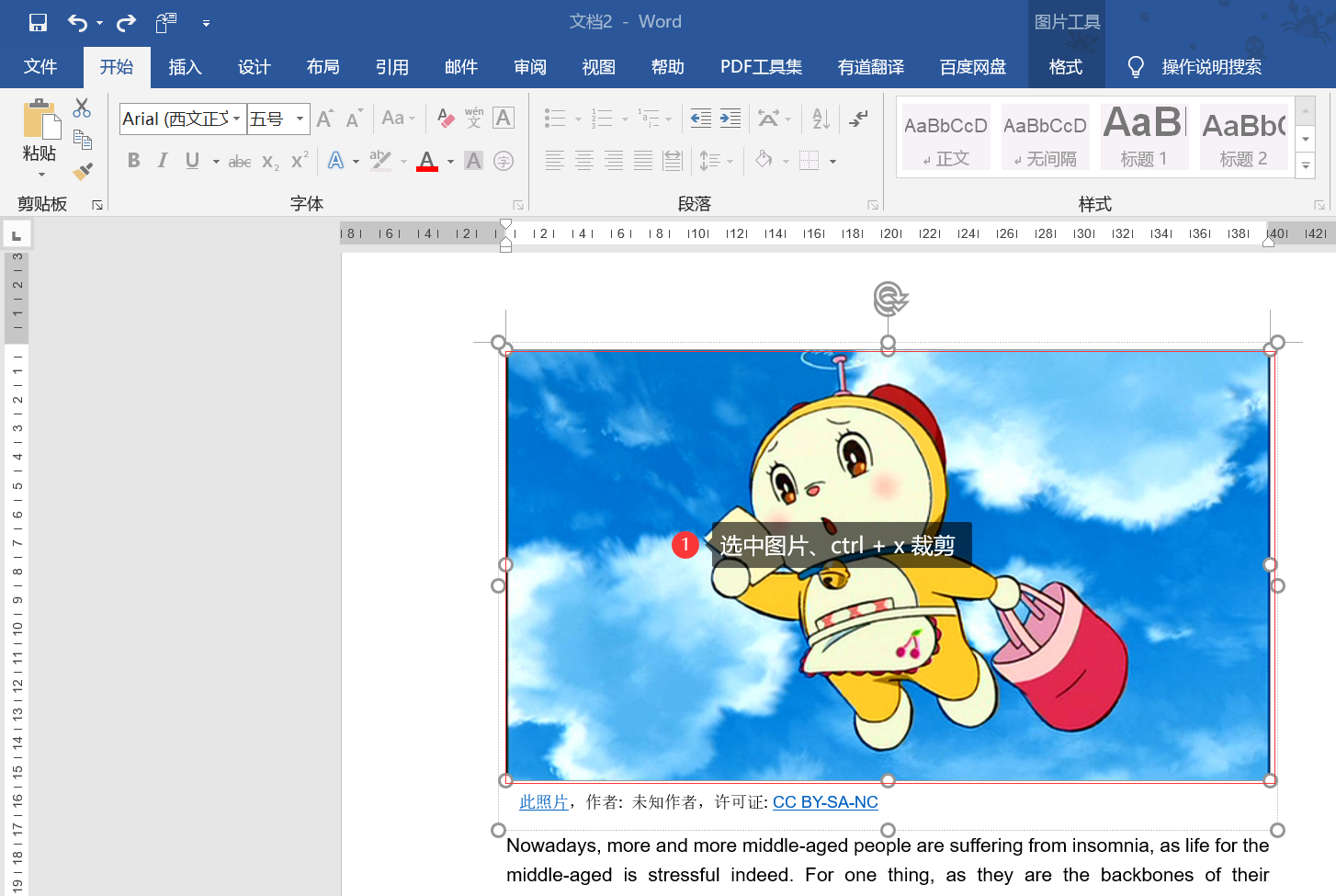Click the Increase Indent icon
The height and width of the screenshot is (896, 1336).
tap(730, 118)
